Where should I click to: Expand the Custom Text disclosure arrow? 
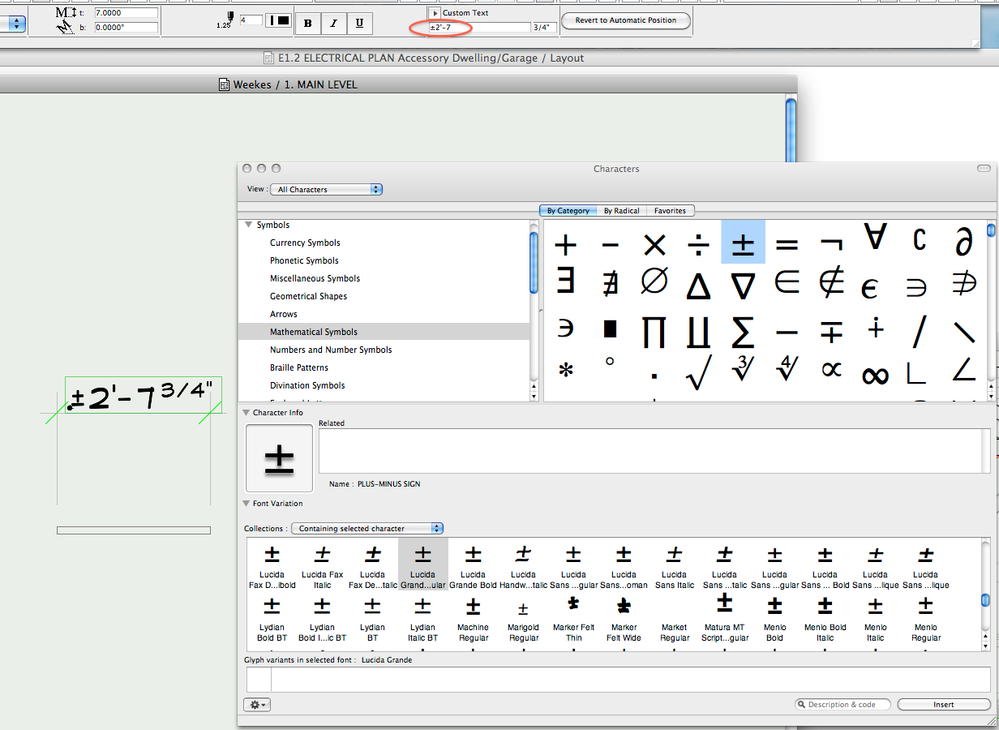coord(434,13)
